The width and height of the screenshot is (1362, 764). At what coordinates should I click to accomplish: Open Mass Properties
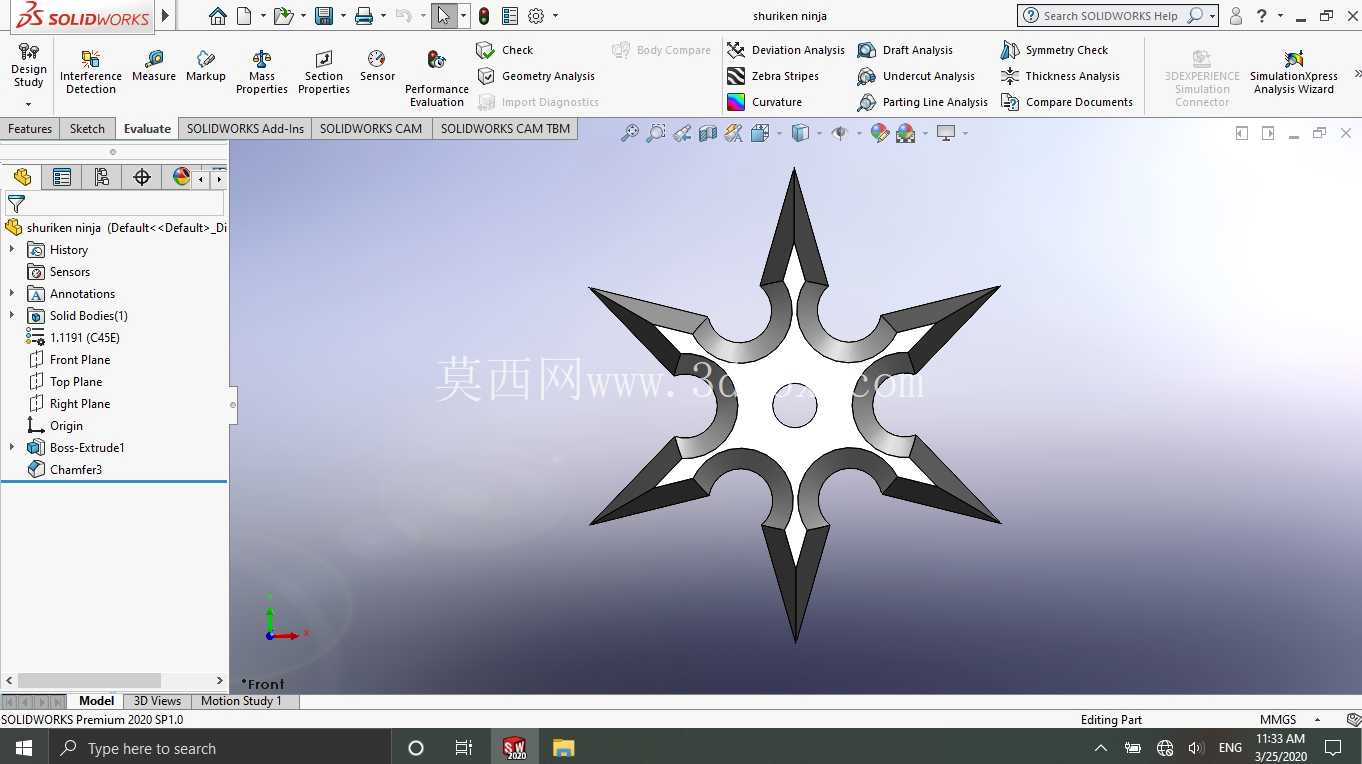(x=262, y=70)
